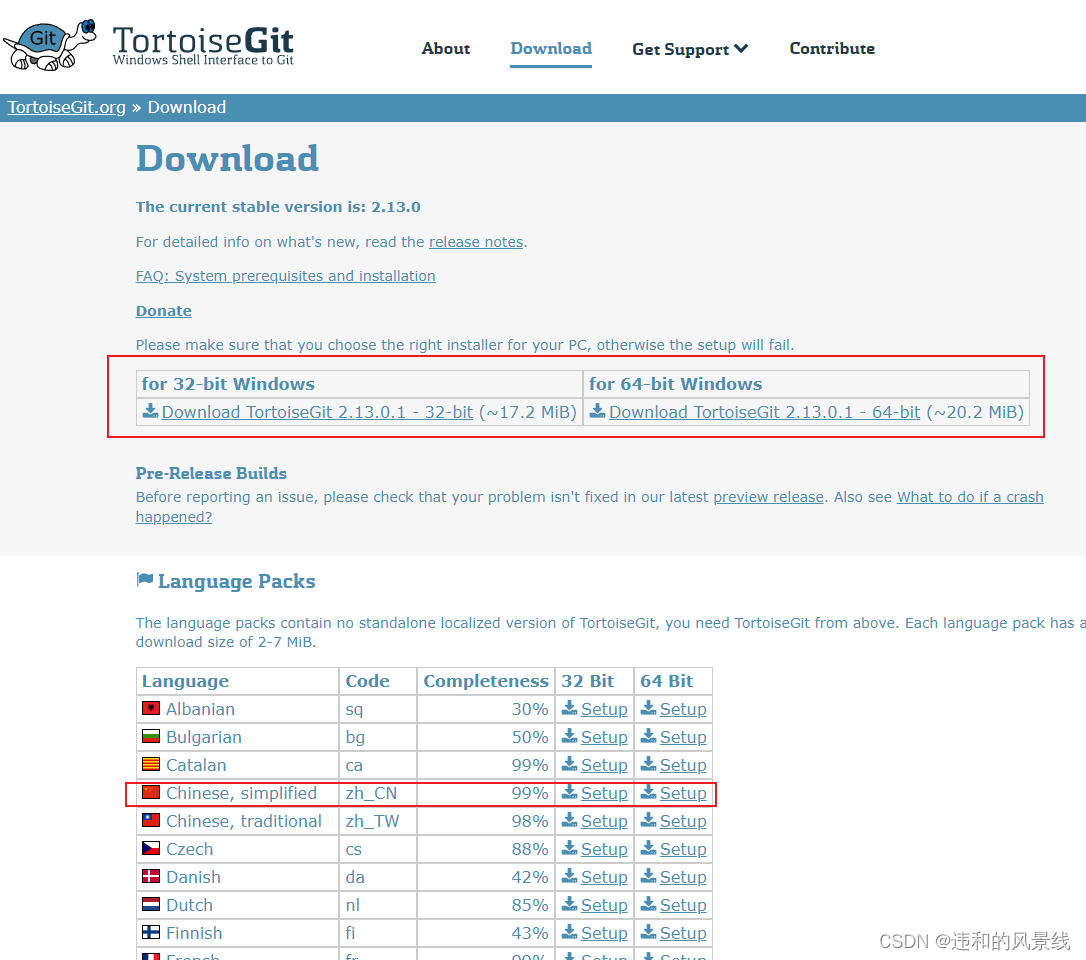Download Albanian 32 Bit Setup
1086x960 pixels.
point(604,709)
